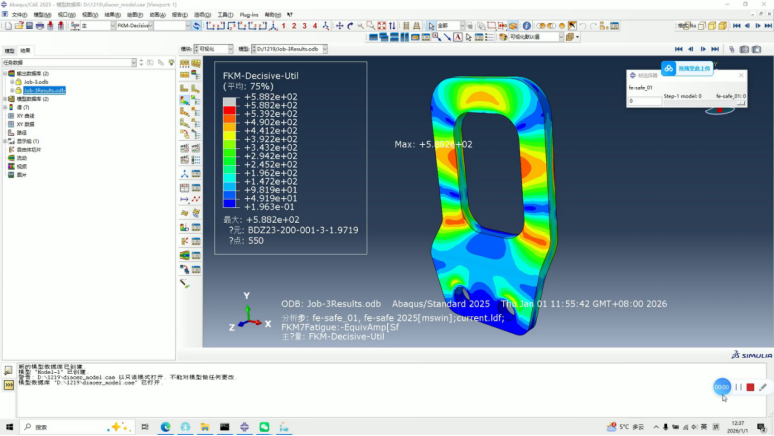The width and height of the screenshot is (774, 436).
Task: Click the lightbulb icon above tree
Action: 171,63
